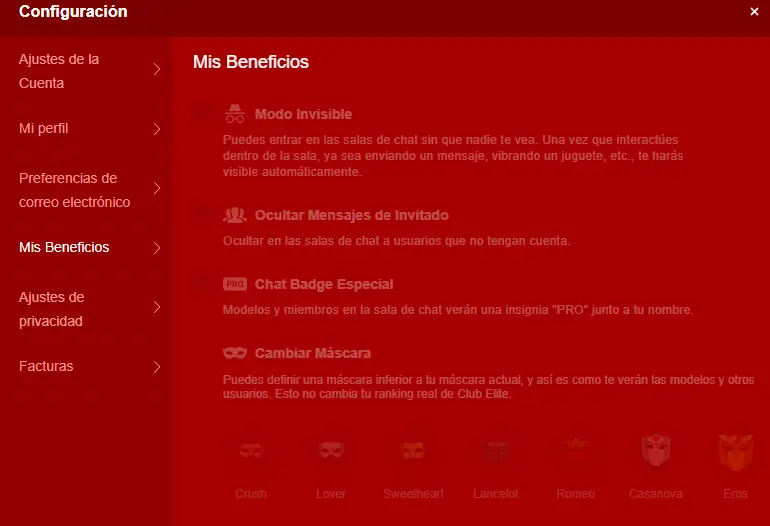This screenshot has width=770, height=526.
Task: Close the Configuración dialog
Action: point(754,11)
